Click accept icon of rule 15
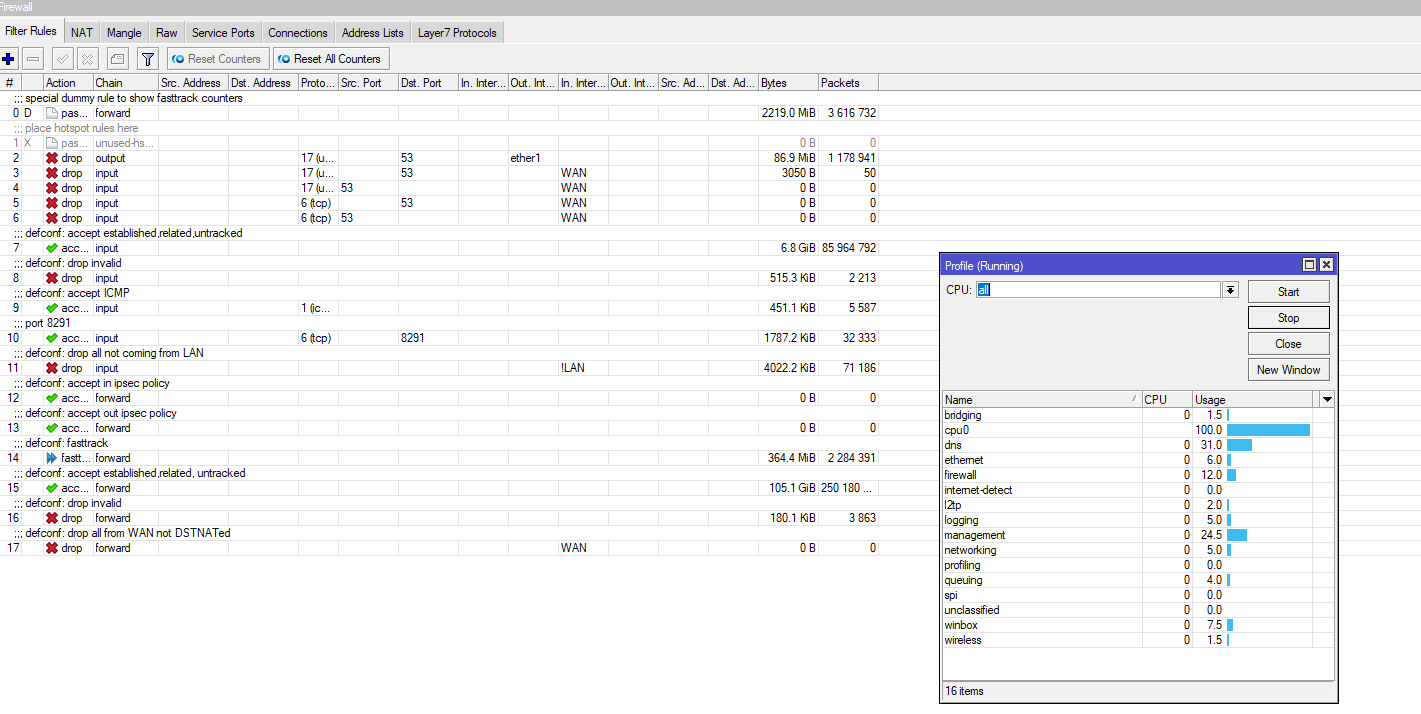This screenshot has height=714, width=1421. point(52,488)
